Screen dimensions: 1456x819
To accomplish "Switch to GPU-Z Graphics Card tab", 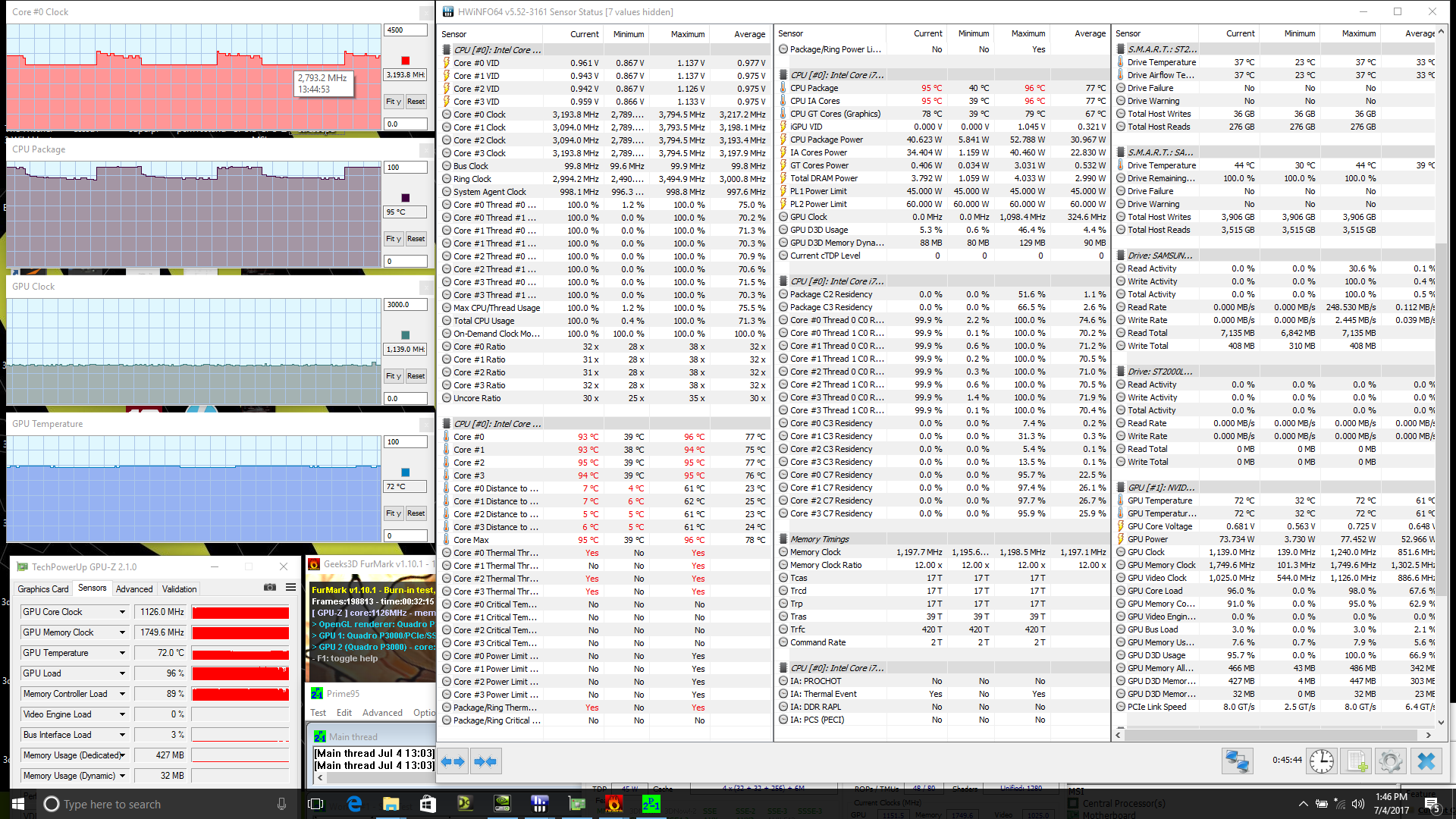I will point(43,588).
